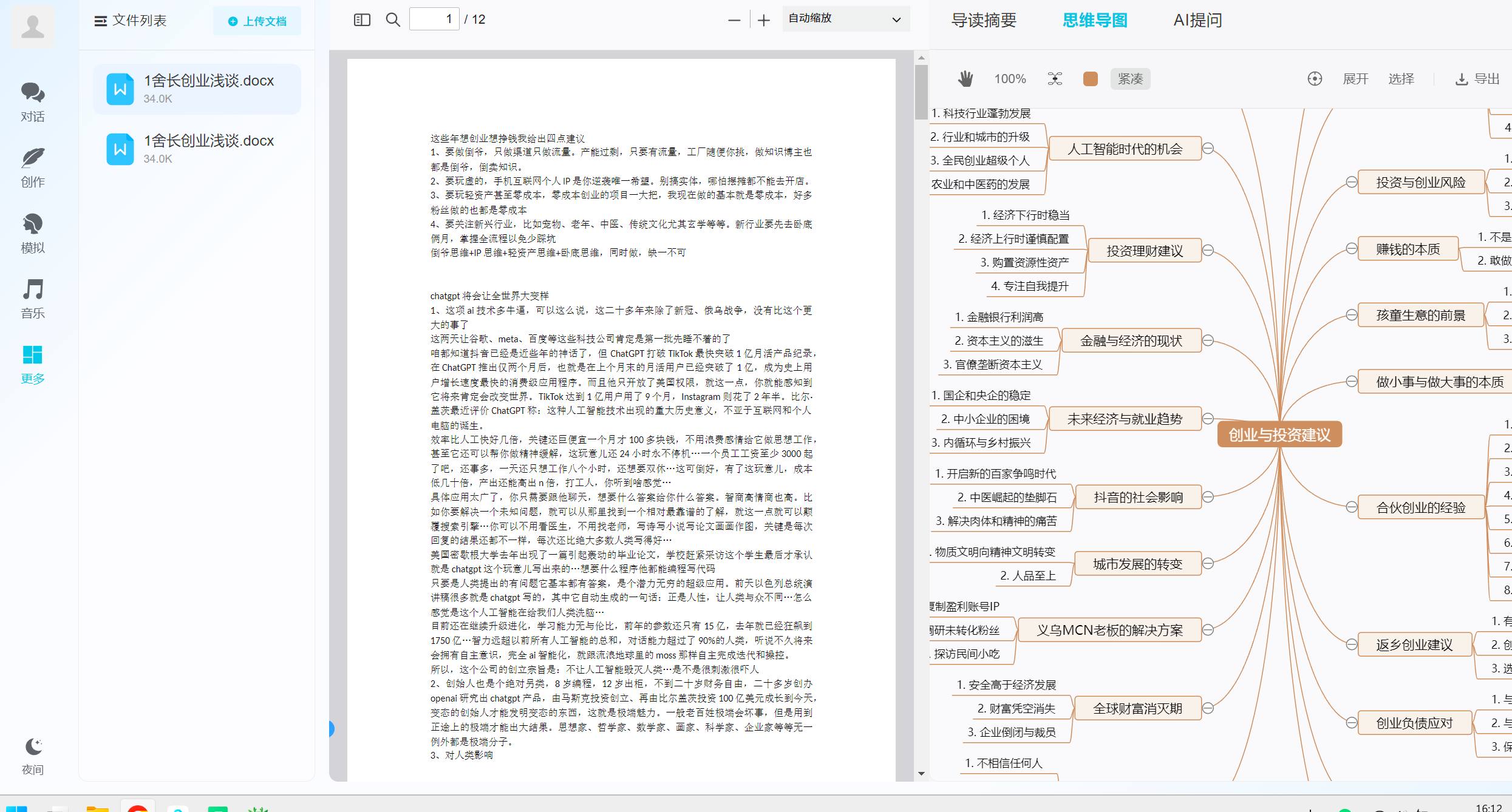Open the 模拟 simulation section

click(x=33, y=233)
